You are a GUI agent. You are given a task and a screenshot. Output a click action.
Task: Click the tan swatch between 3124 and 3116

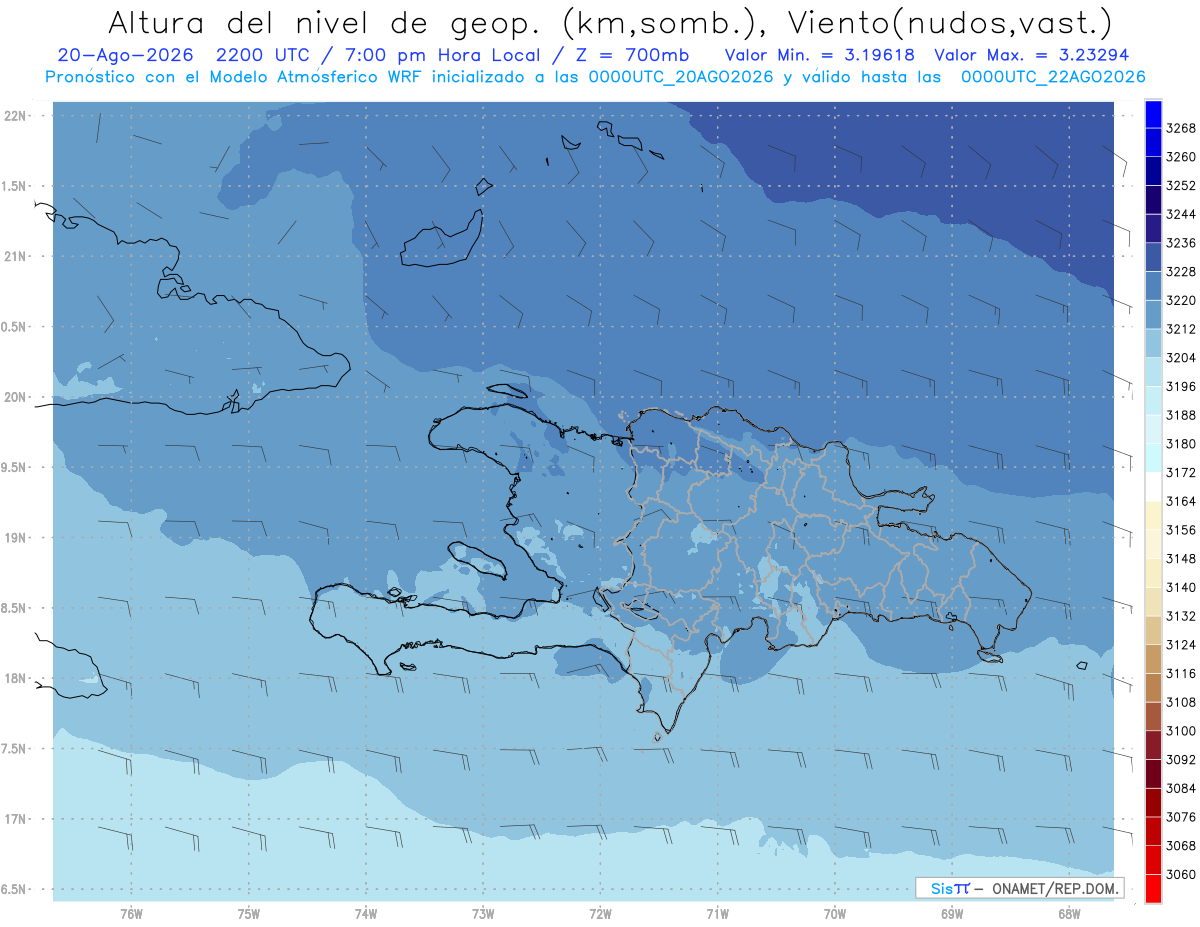click(x=1153, y=659)
